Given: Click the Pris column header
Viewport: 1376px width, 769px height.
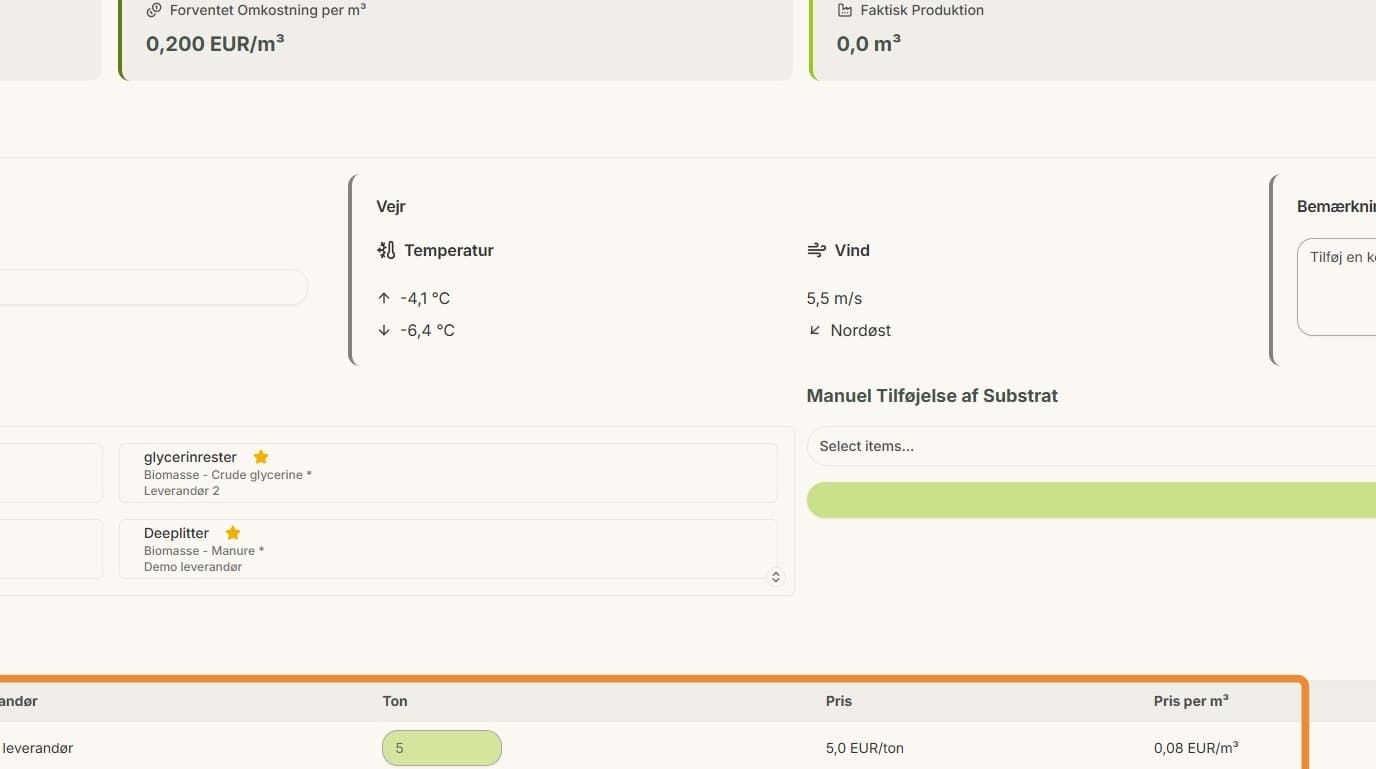Looking at the screenshot, I should coord(839,701).
